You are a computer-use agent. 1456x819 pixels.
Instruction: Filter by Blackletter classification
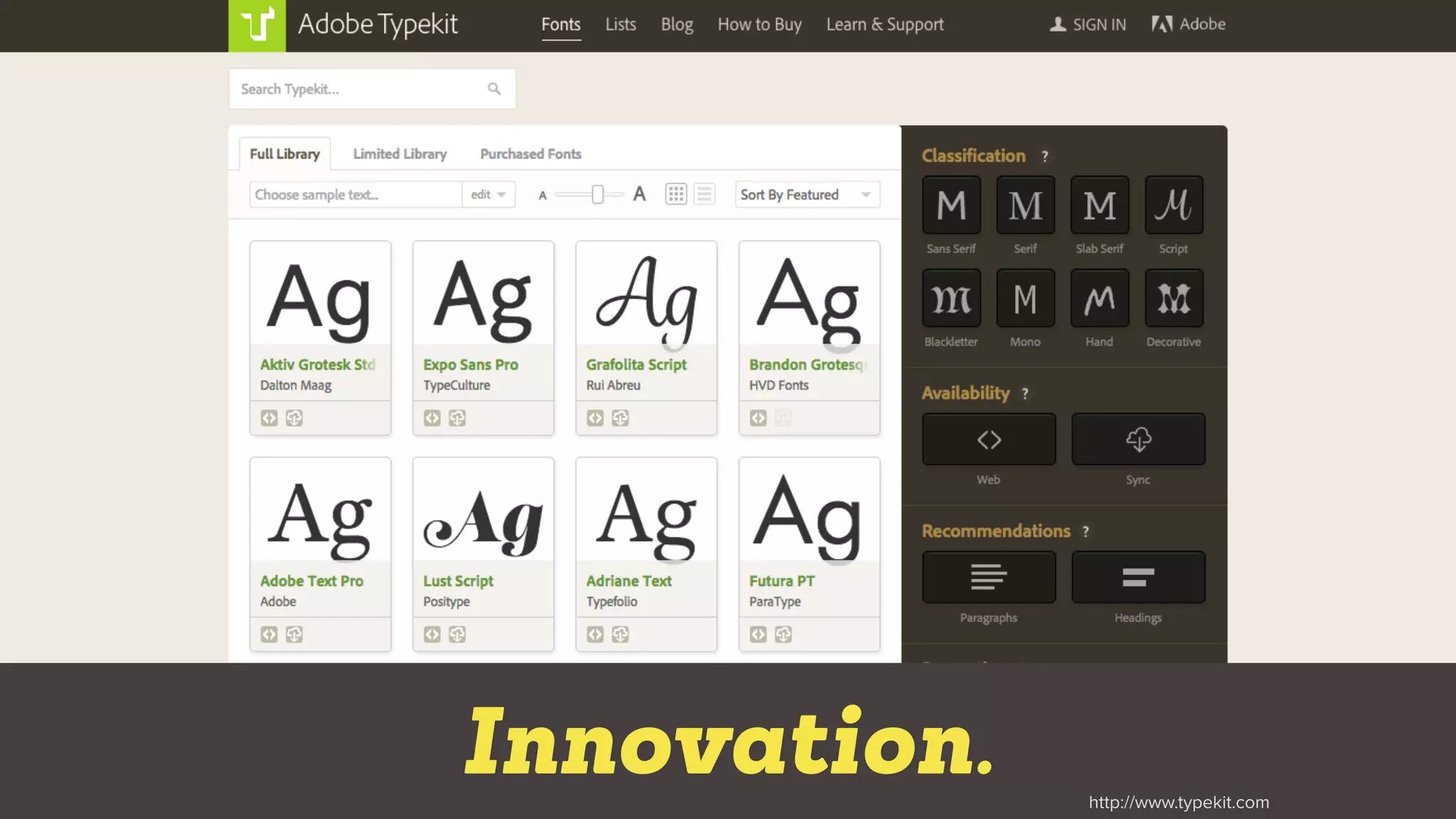pyautogui.click(x=951, y=298)
